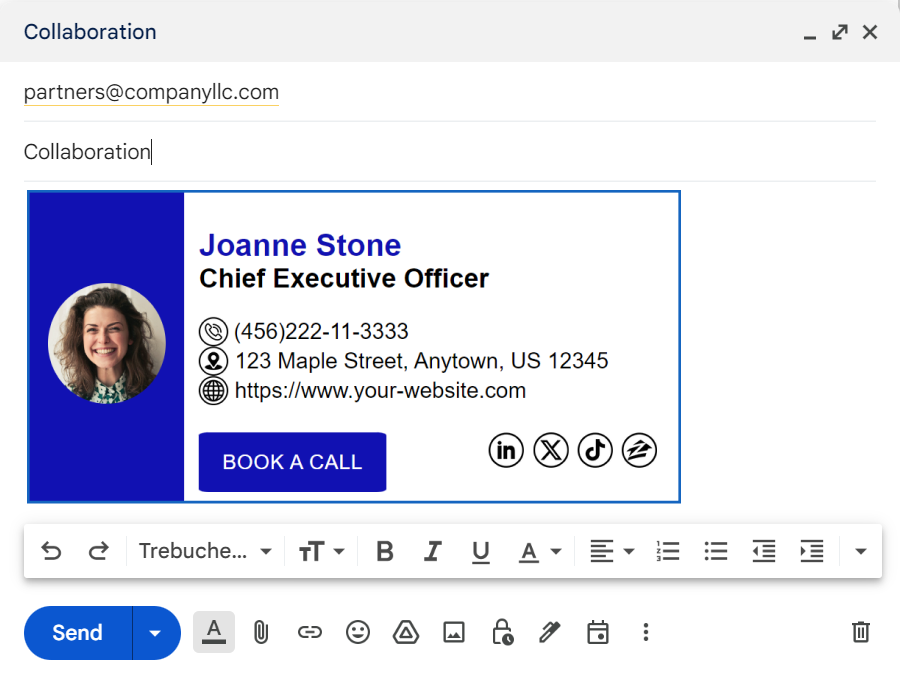Undo the last edit
The width and height of the screenshot is (900, 680).
(51, 551)
